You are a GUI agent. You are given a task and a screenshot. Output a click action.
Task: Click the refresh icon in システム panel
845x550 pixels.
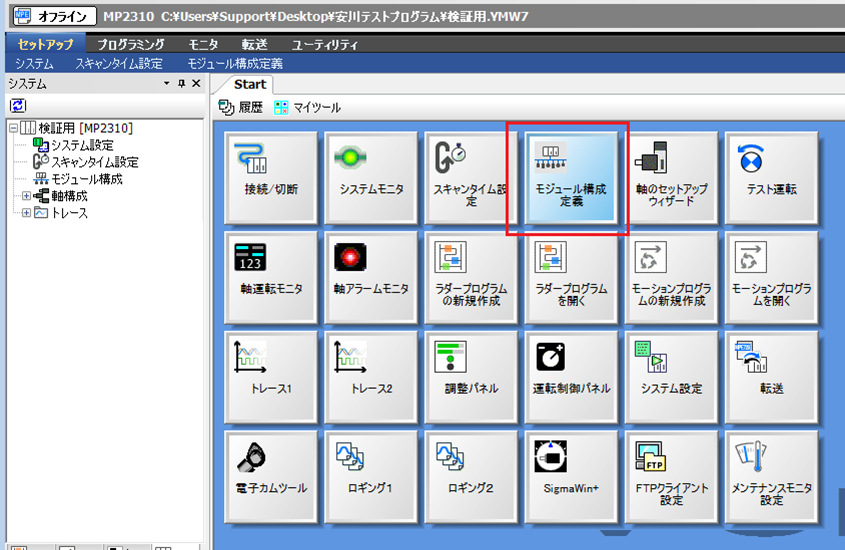pos(18,105)
